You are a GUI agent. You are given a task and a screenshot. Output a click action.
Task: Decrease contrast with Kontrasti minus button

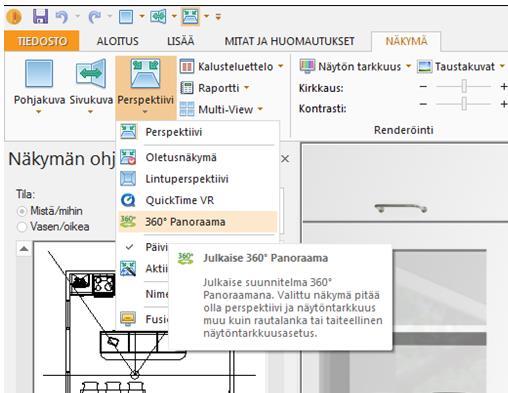click(x=423, y=104)
